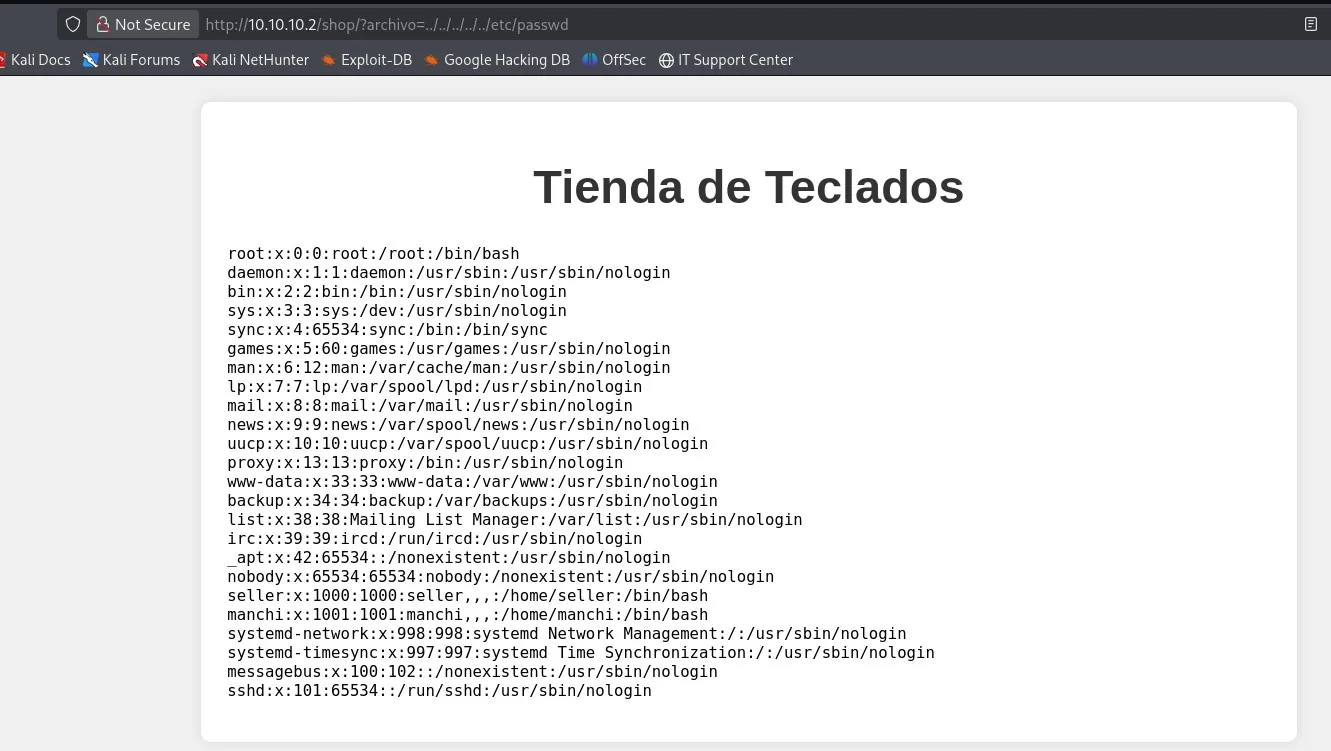1331x751 pixels.
Task: Click the man:x:6:12 passwd line
Action: click(x=449, y=368)
